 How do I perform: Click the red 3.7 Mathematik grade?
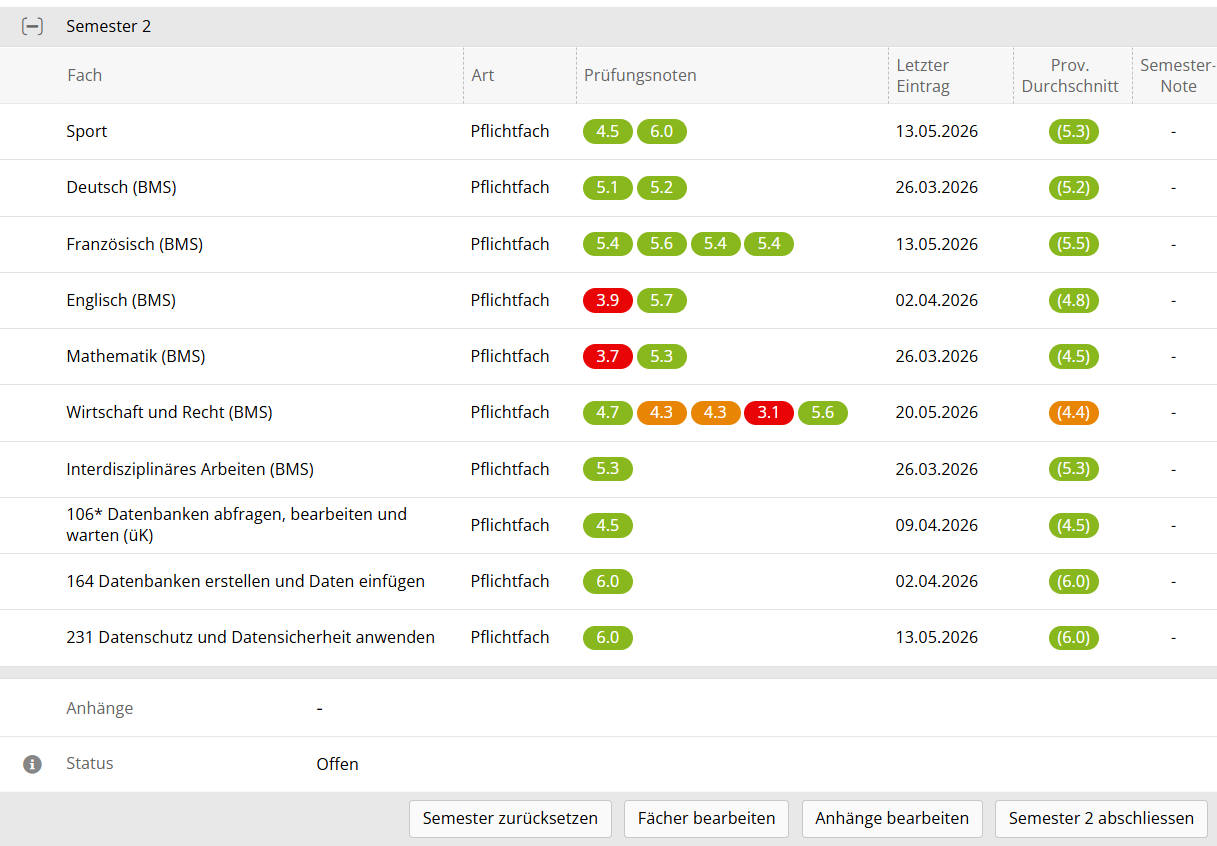coord(608,356)
